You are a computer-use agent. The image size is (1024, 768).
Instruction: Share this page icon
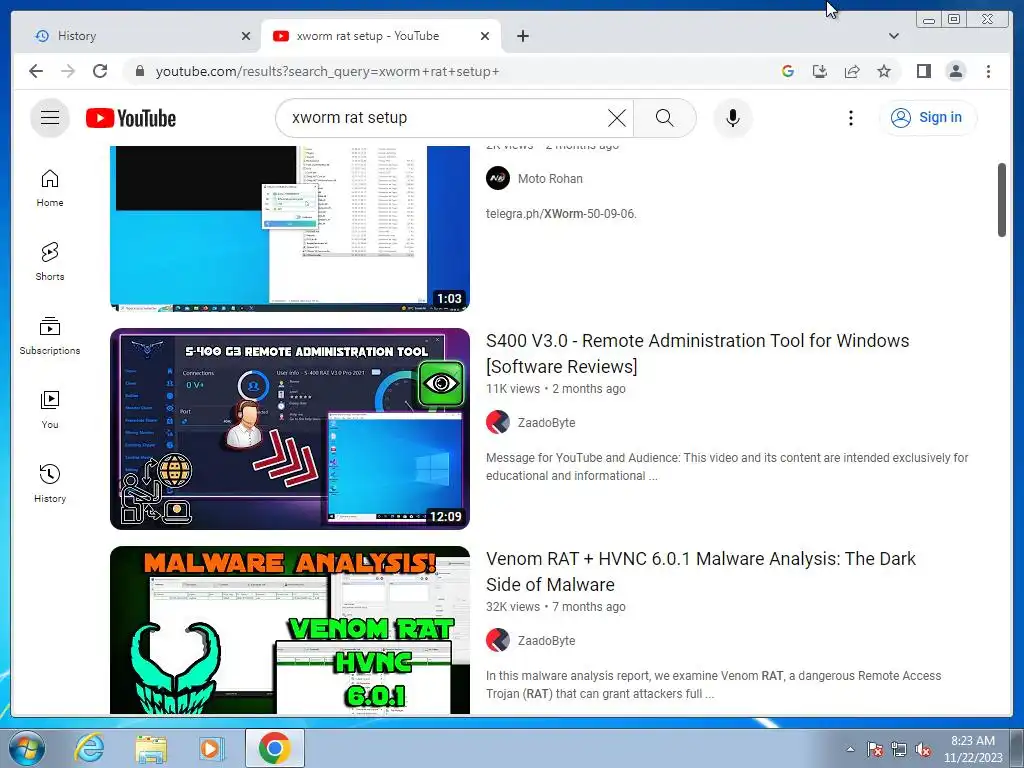[852, 71]
